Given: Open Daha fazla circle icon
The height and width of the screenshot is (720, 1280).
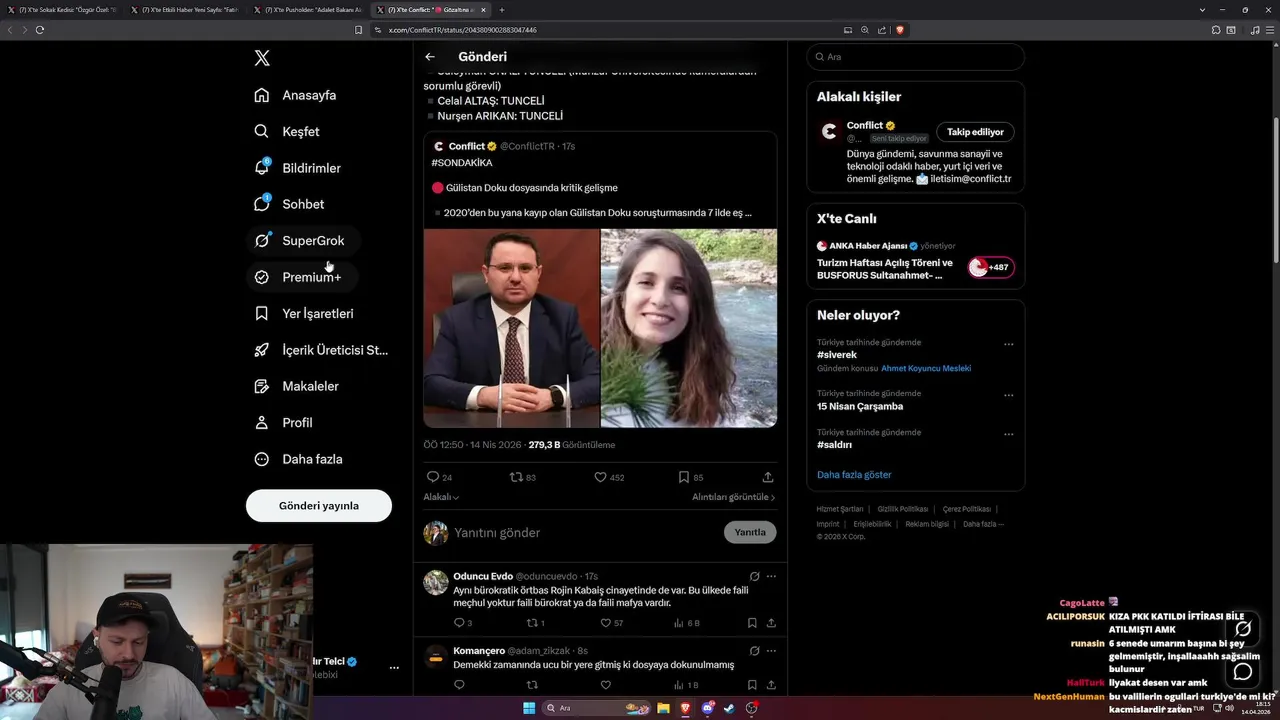Looking at the screenshot, I should 261,459.
